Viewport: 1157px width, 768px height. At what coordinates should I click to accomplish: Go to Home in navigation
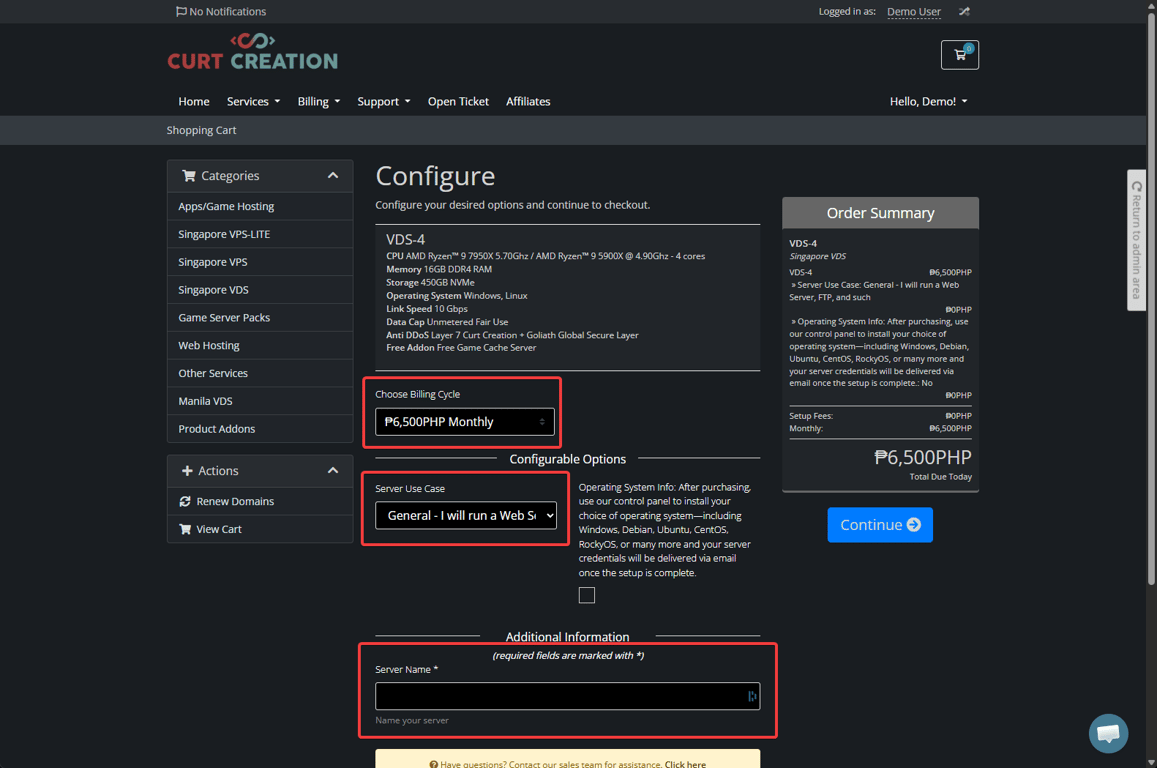pyautogui.click(x=193, y=101)
